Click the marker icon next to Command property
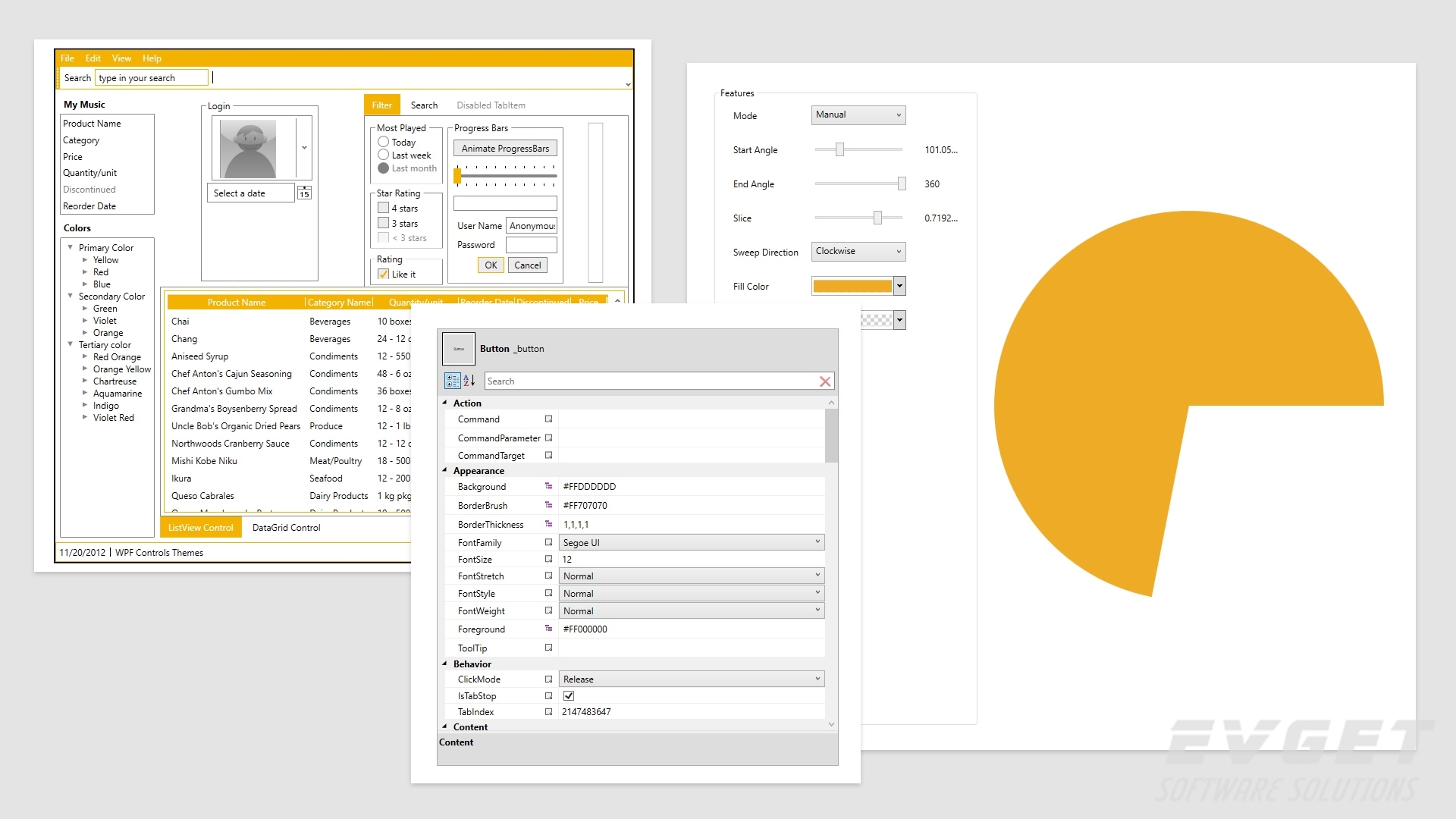Viewport: 1456px width, 819px height. pyautogui.click(x=548, y=419)
